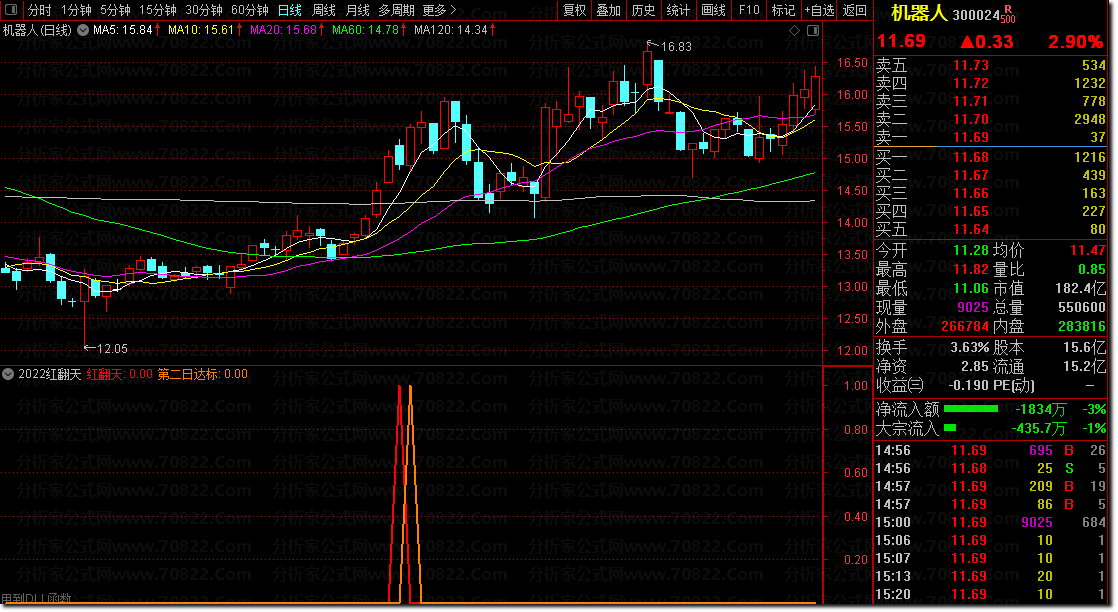Toggle the left panel icon beside 分时
The image size is (1118, 612).
click(x=11, y=10)
